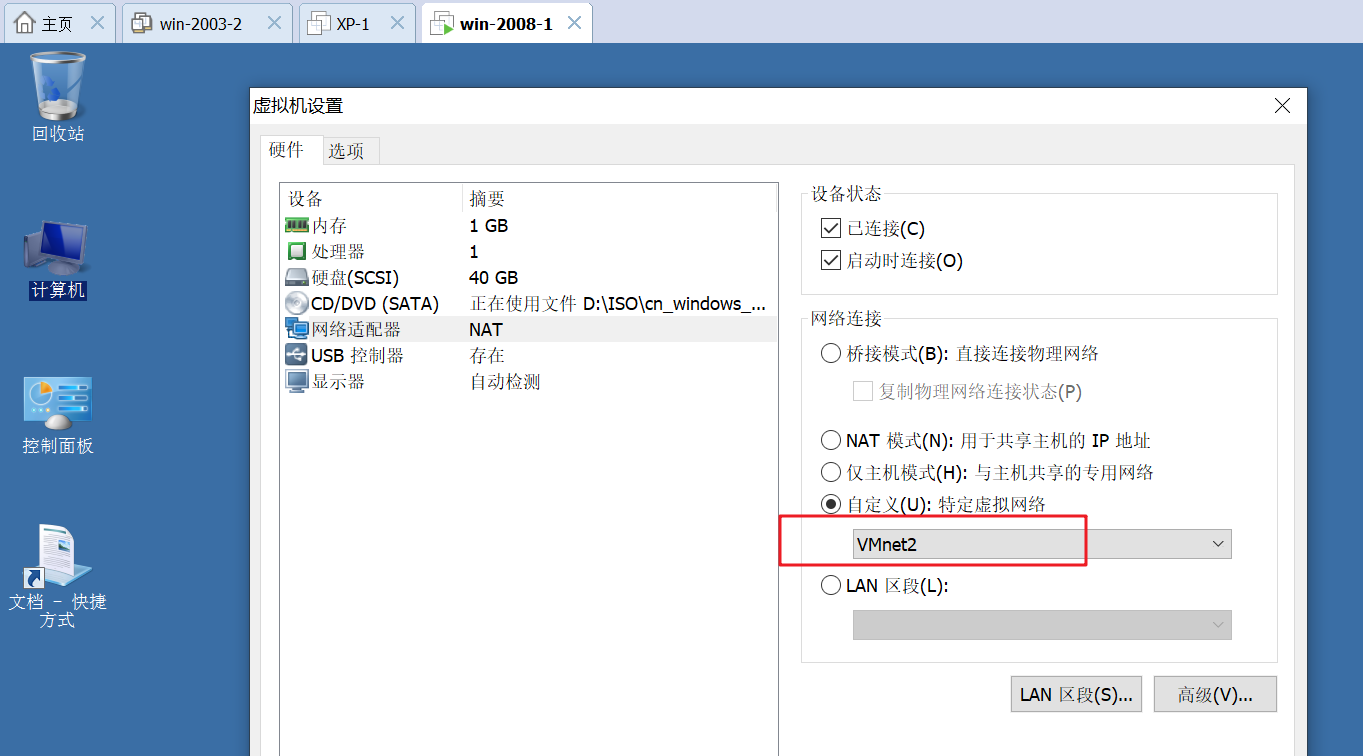This screenshot has height=756, width=1363.
Task: Open the disabled LAN 区段 dropdown
Action: point(1042,625)
